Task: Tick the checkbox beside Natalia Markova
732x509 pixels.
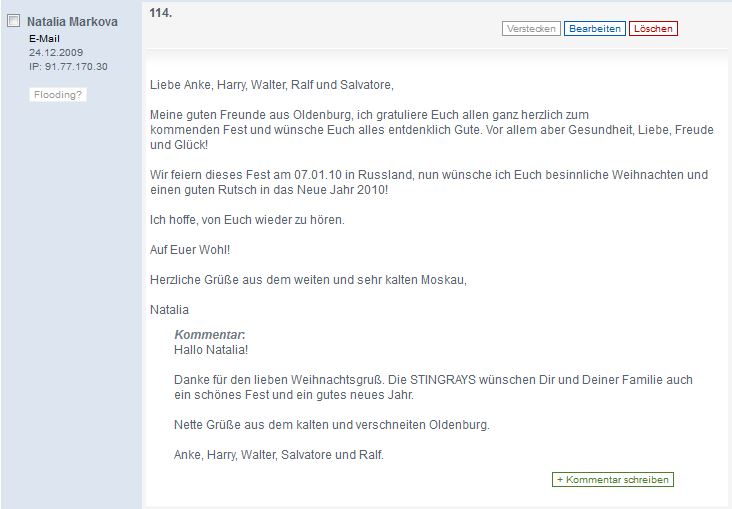Action: pos(14,21)
